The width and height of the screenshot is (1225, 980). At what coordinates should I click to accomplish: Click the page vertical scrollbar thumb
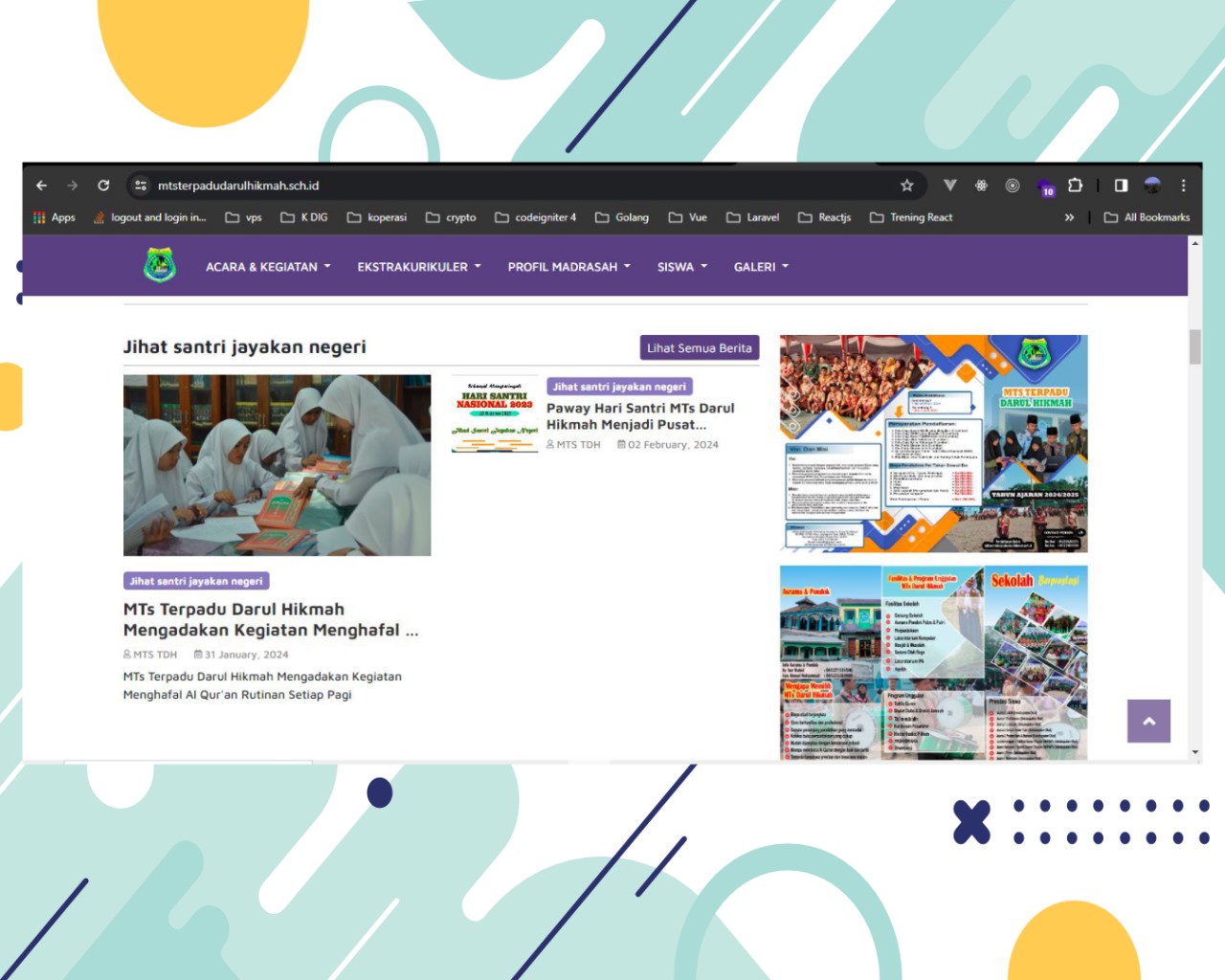coord(1195,346)
